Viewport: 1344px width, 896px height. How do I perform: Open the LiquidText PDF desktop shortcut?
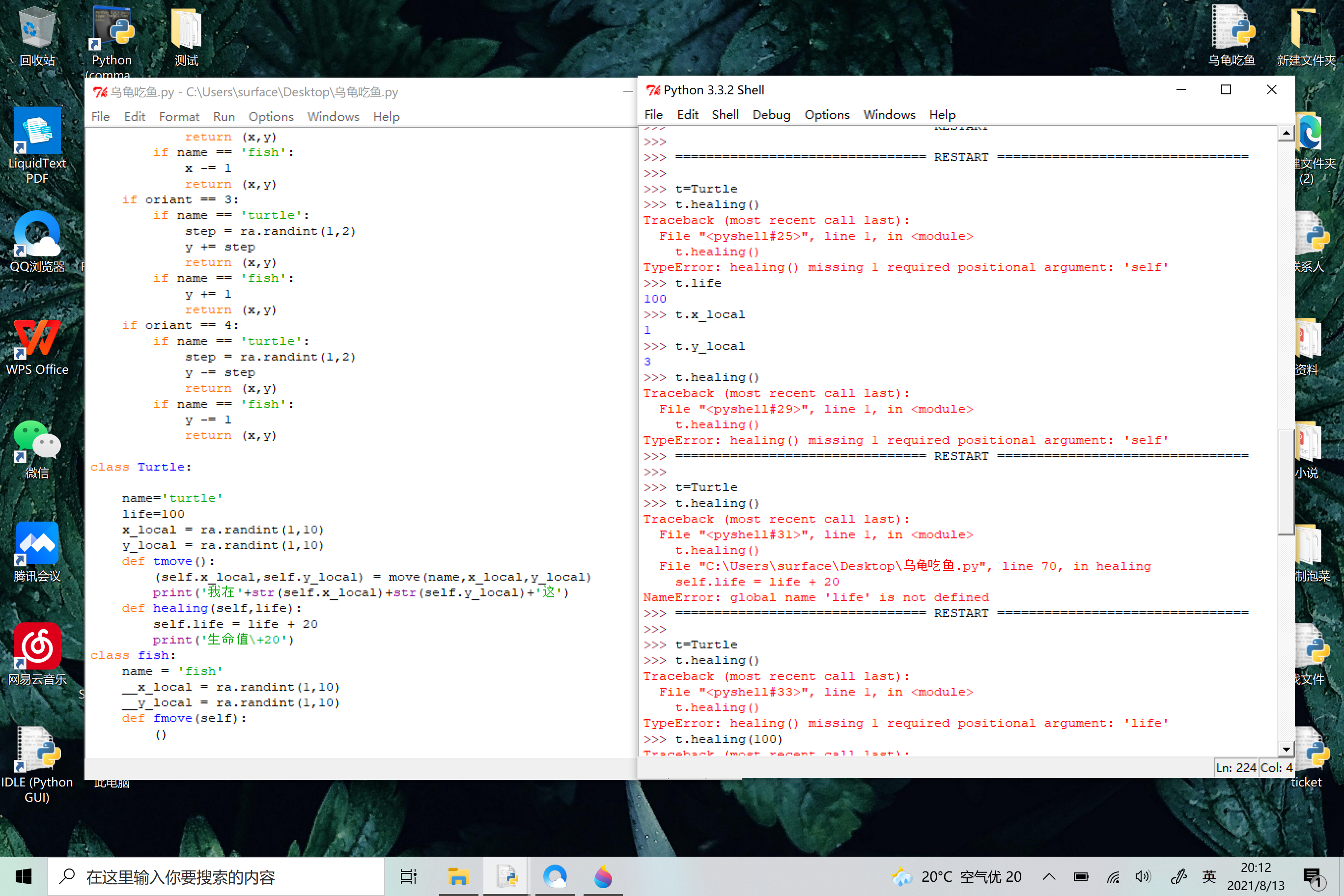click(x=37, y=145)
